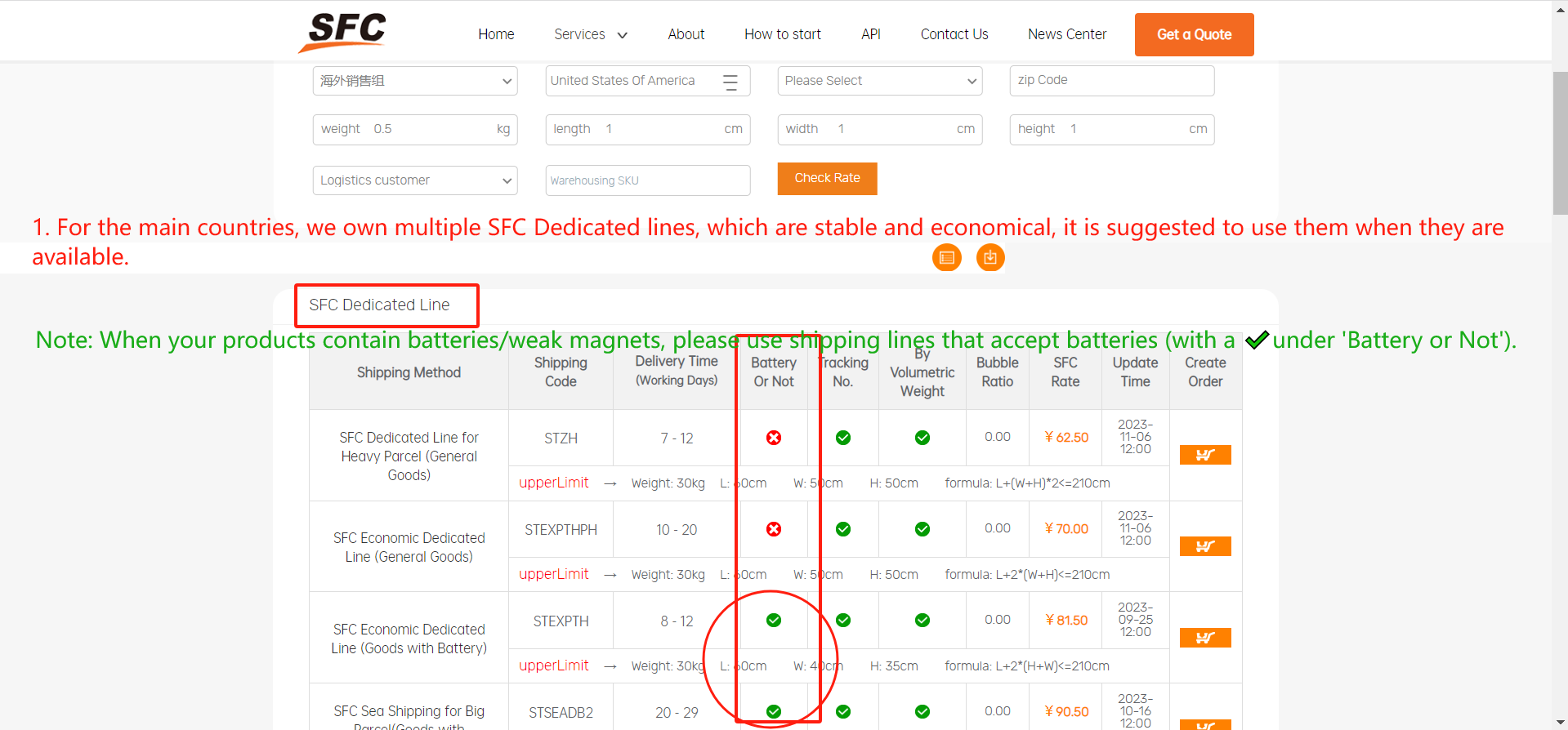Expand the Services menu
This screenshot has width=1568, height=730.
pyautogui.click(x=591, y=34)
